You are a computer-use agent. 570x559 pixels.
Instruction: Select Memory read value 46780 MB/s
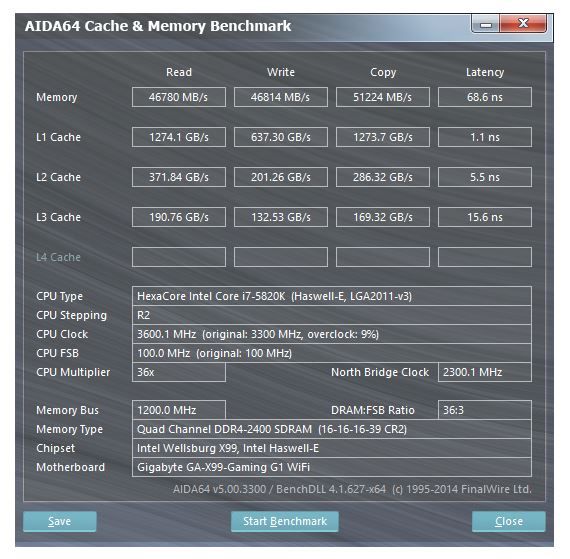click(x=178, y=97)
